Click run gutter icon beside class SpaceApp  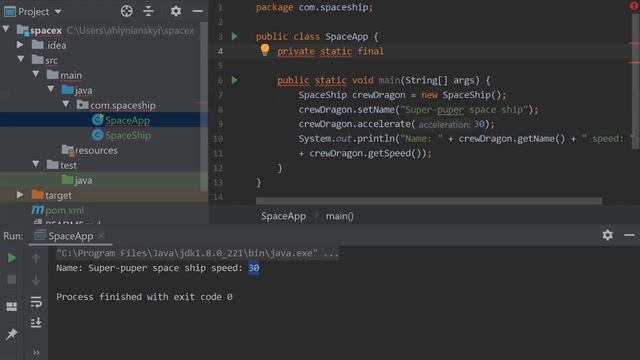coord(235,36)
